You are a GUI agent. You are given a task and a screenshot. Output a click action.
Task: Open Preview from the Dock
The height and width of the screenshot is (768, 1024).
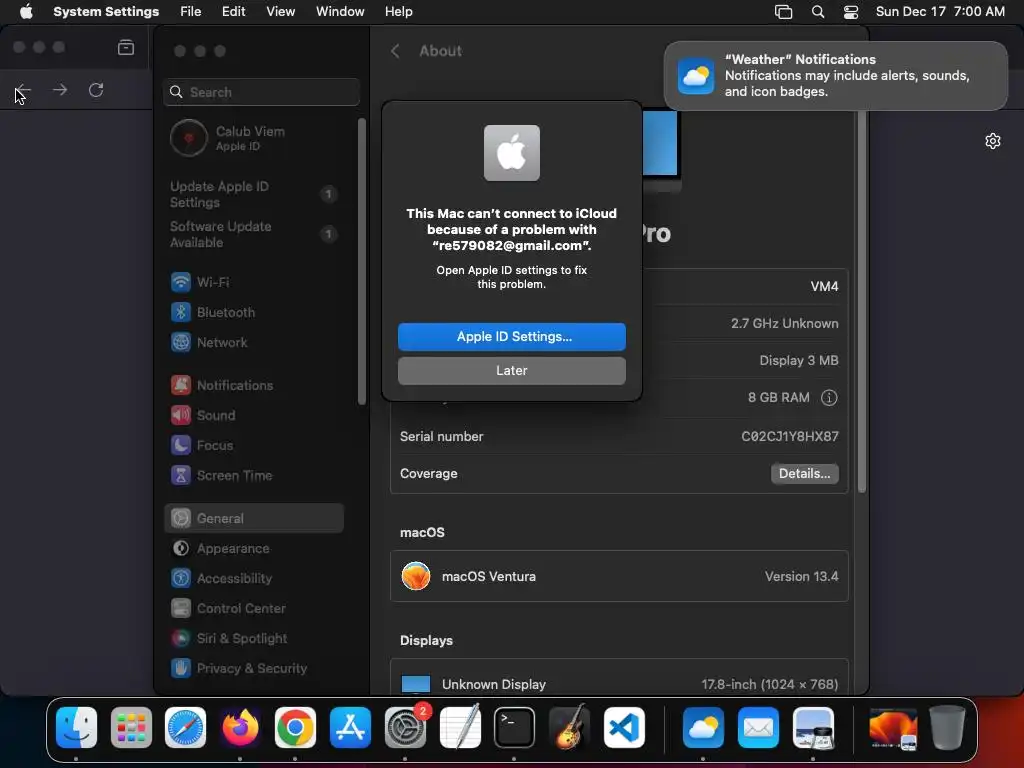813,727
